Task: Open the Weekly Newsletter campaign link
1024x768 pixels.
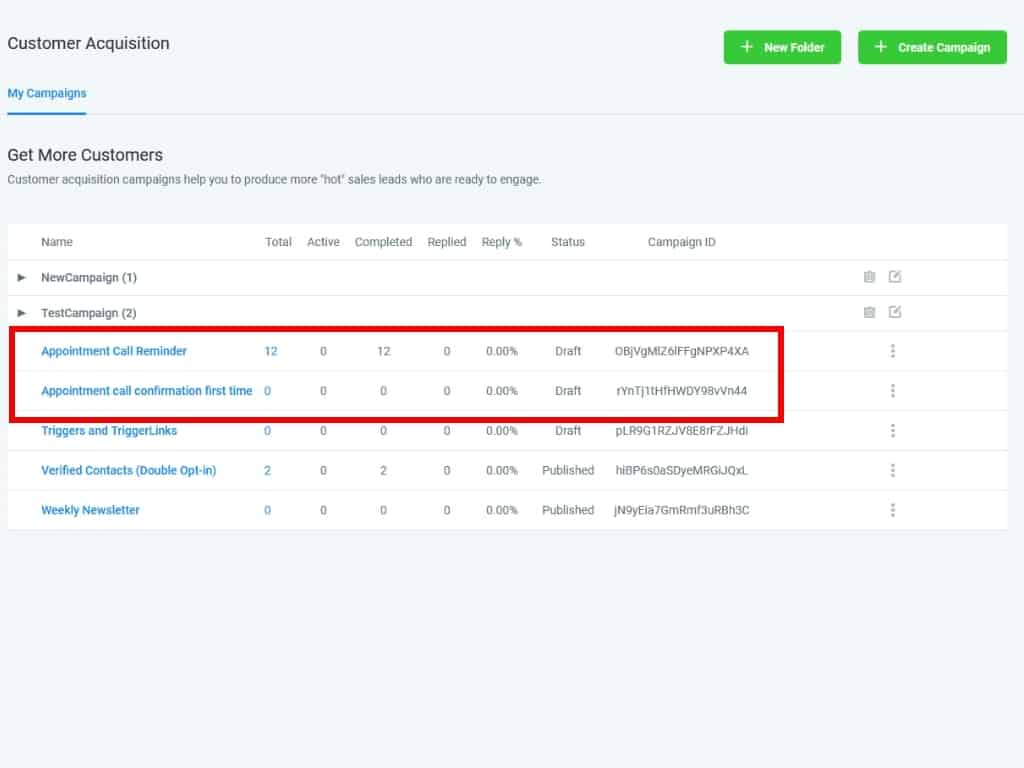Action: (x=90, y=510)
